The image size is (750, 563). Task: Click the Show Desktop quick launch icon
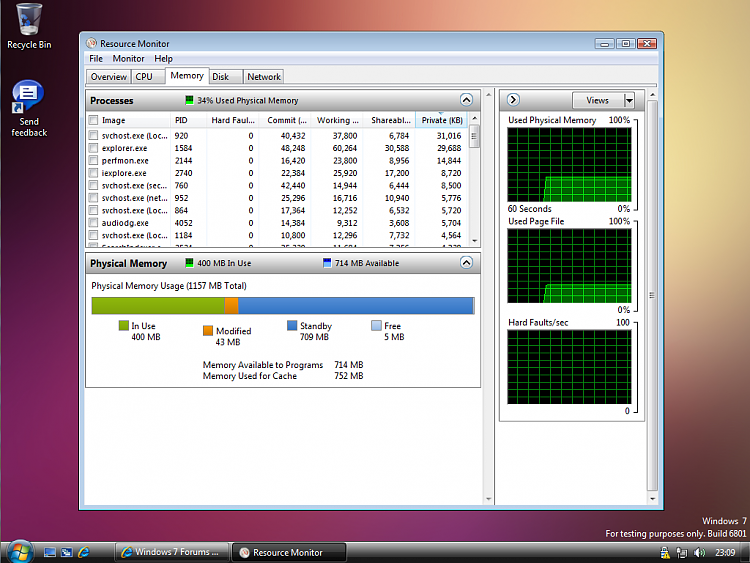[x=50, y=552]
